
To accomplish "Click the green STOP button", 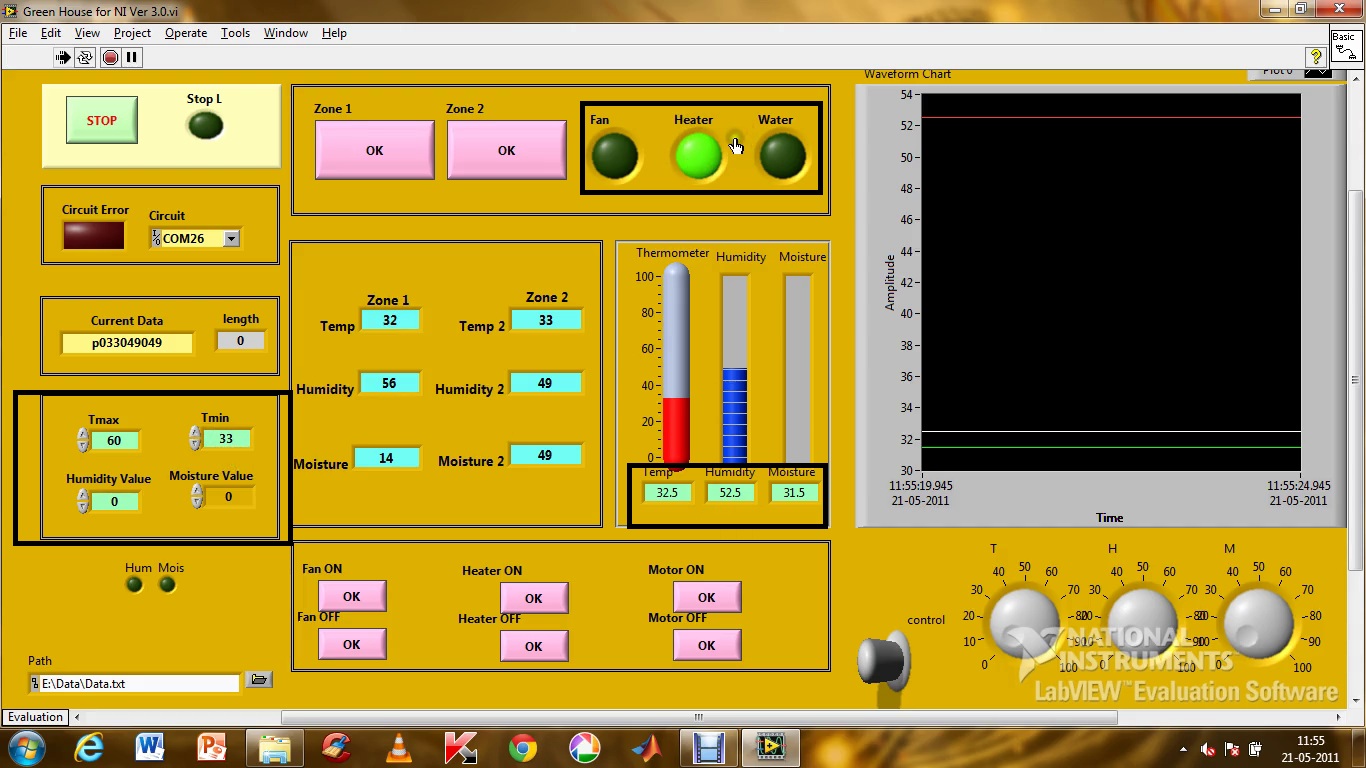I will pos(102,121).
